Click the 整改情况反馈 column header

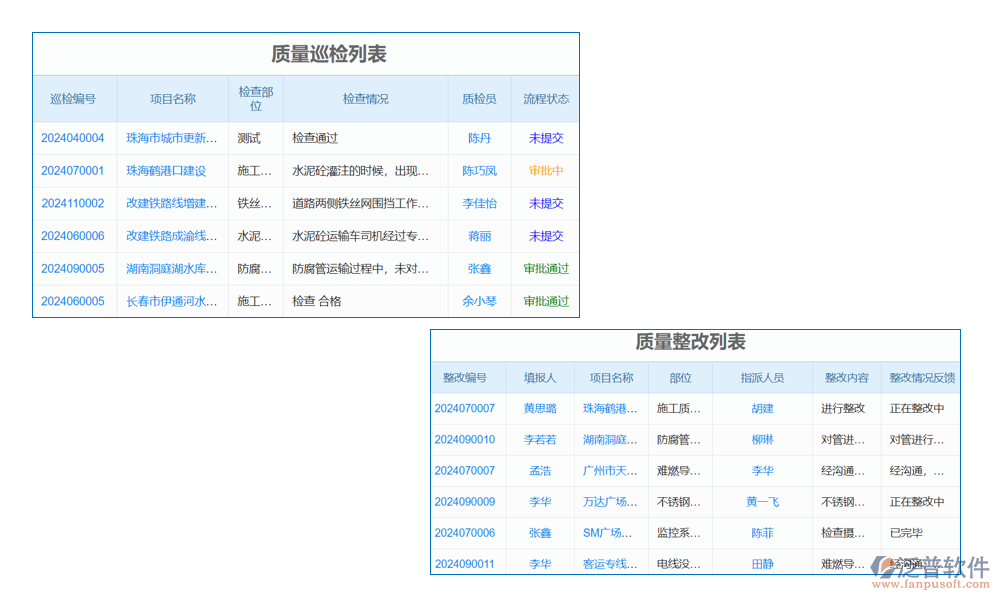(921, 378)
